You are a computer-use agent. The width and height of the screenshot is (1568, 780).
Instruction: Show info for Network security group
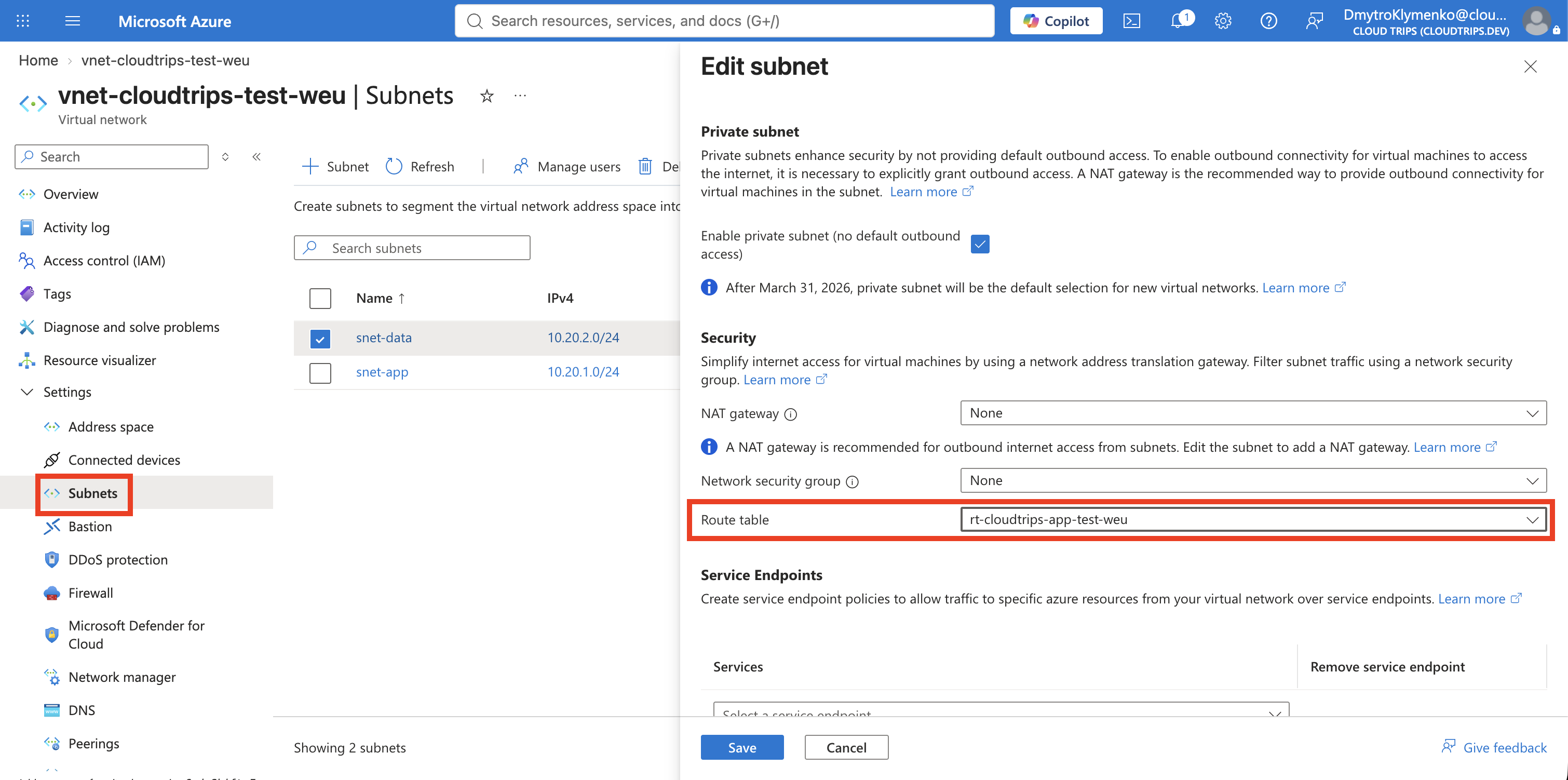click(852, 481)
